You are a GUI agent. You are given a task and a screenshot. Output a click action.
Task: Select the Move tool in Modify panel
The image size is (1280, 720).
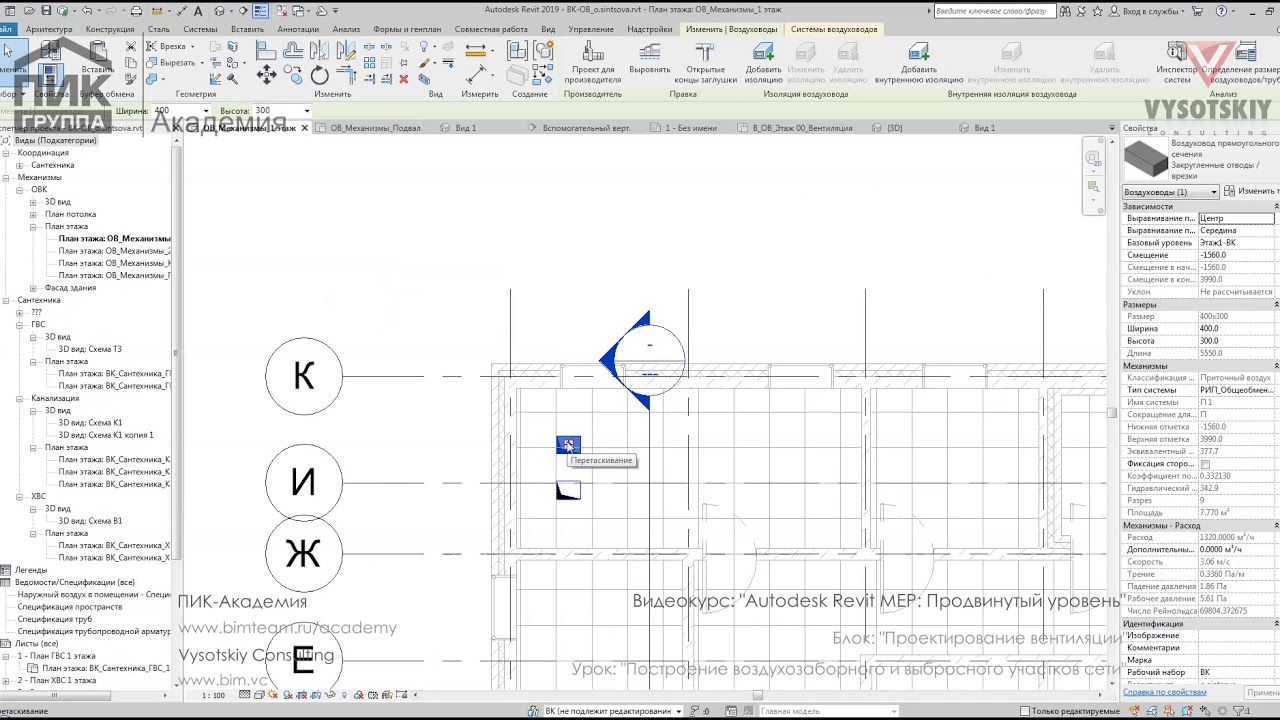[266, 75]
